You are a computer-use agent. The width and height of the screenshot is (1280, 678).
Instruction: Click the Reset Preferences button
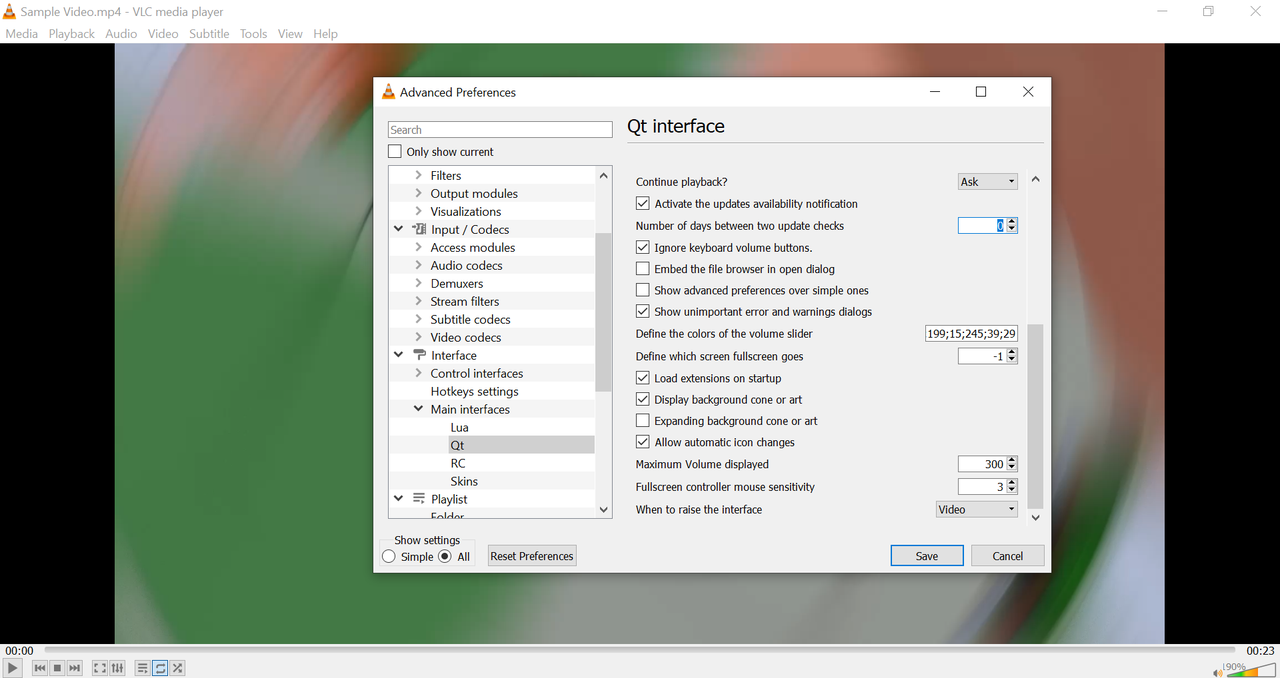click(x=532, y=556)
